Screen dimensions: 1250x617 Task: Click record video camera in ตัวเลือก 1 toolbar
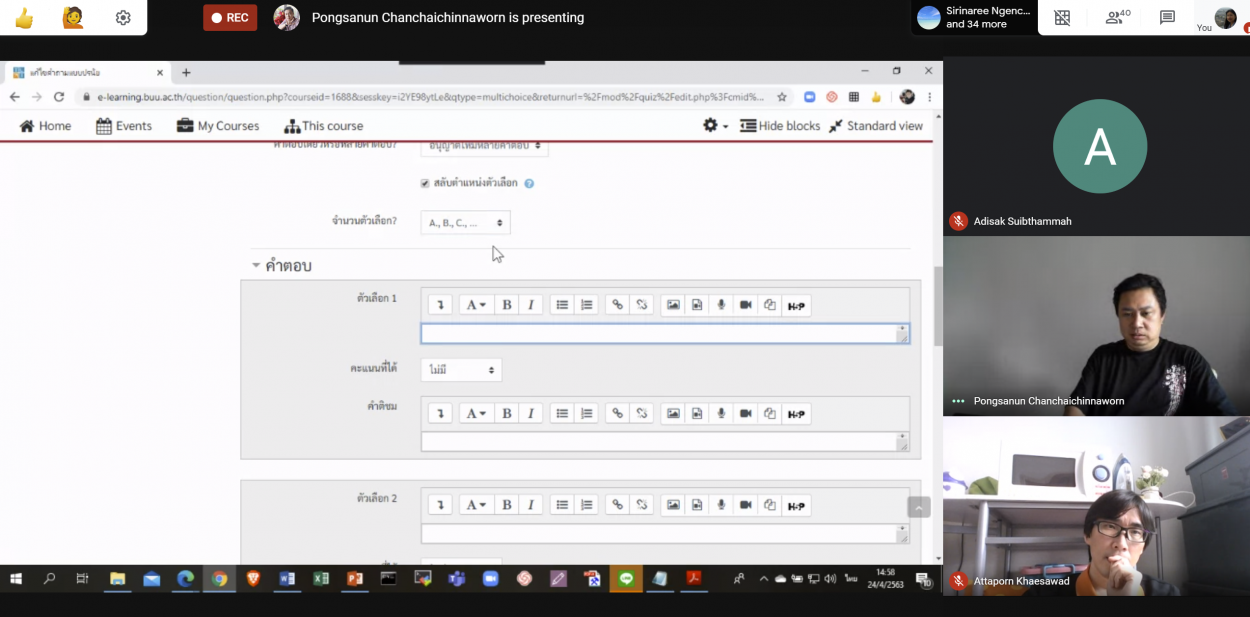[745, 305]
